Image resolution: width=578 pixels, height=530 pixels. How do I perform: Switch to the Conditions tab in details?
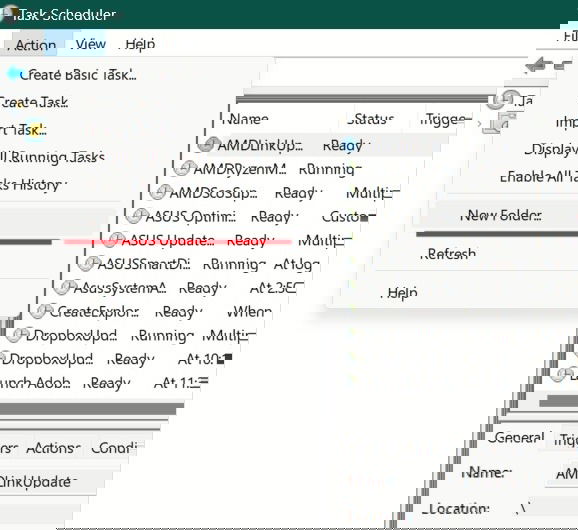[x=114, y=448]
